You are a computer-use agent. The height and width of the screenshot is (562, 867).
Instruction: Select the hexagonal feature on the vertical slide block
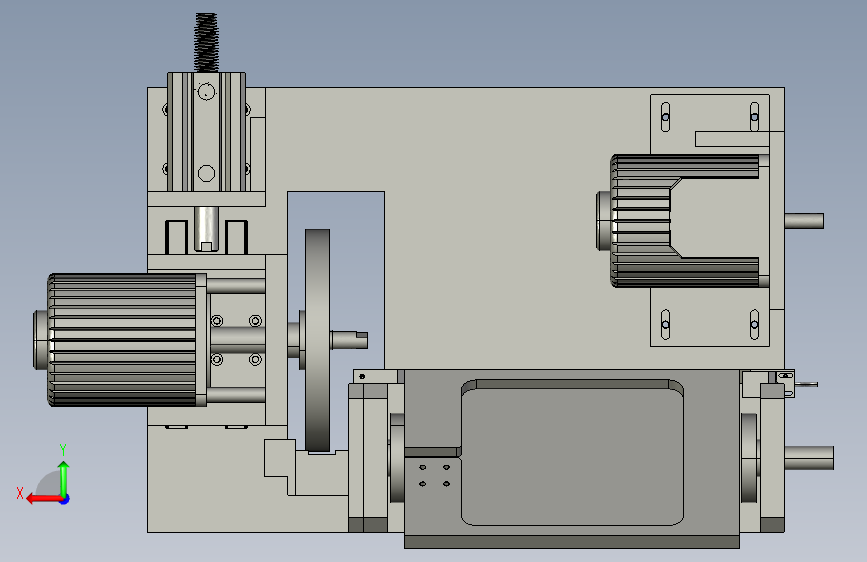coord(206,173)
